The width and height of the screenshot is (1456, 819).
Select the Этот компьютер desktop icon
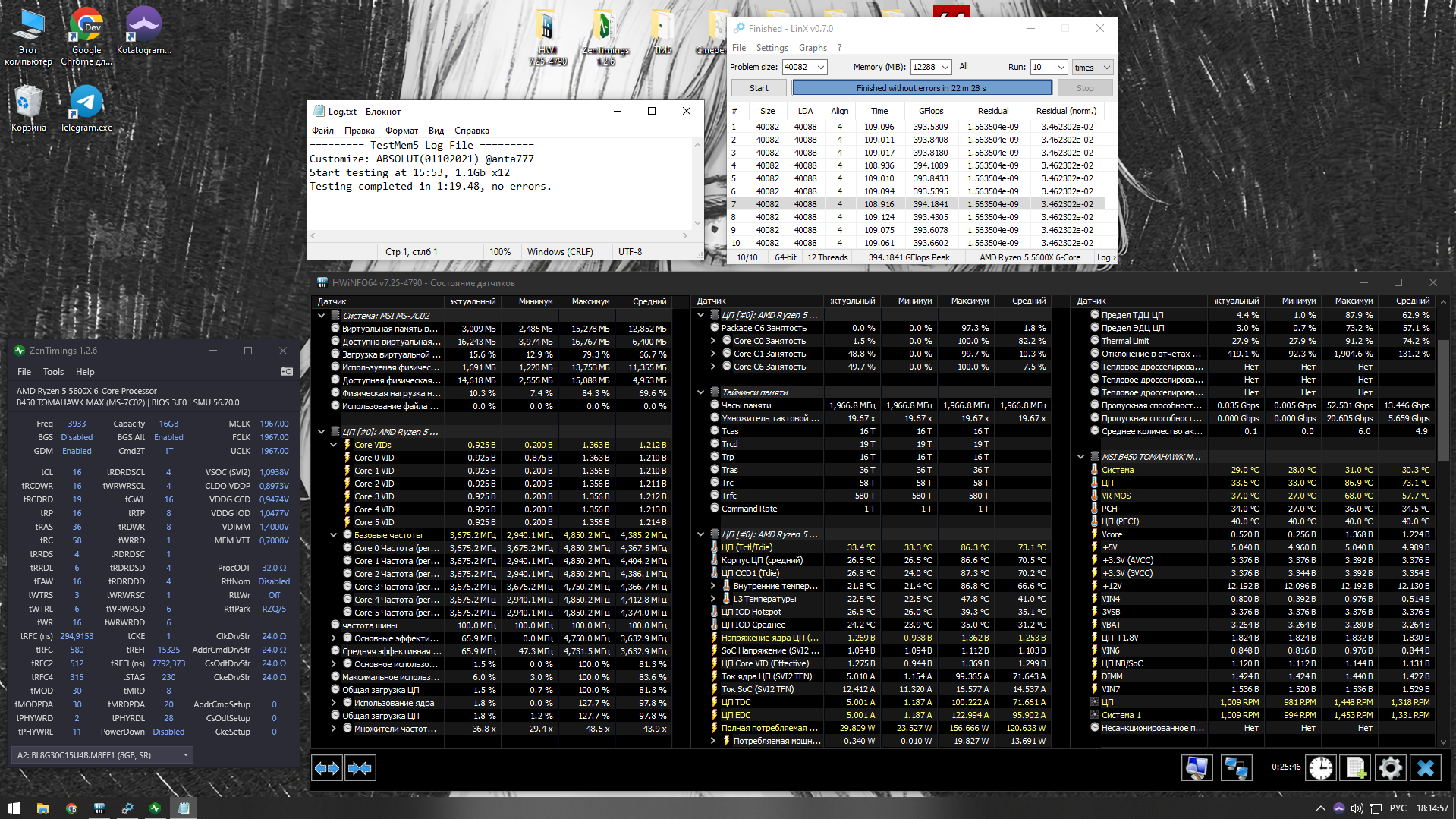click(29, 37)
